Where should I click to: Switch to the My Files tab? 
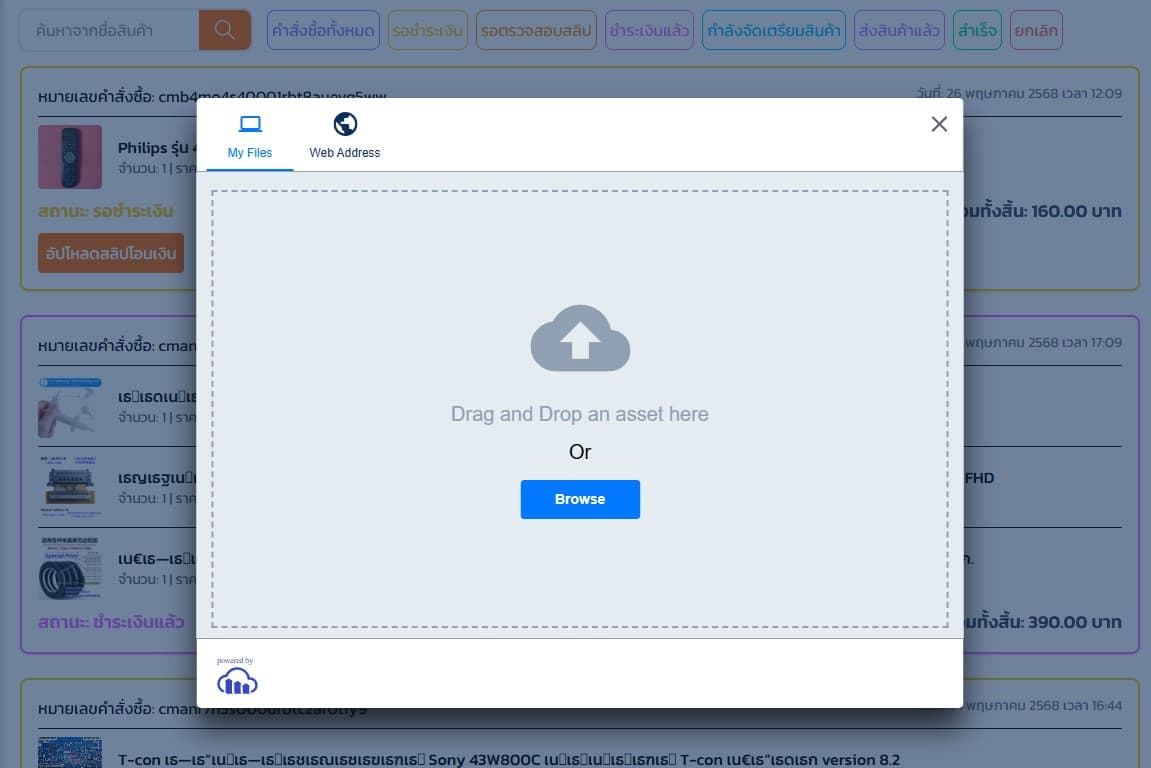click(x=250, y=137)
